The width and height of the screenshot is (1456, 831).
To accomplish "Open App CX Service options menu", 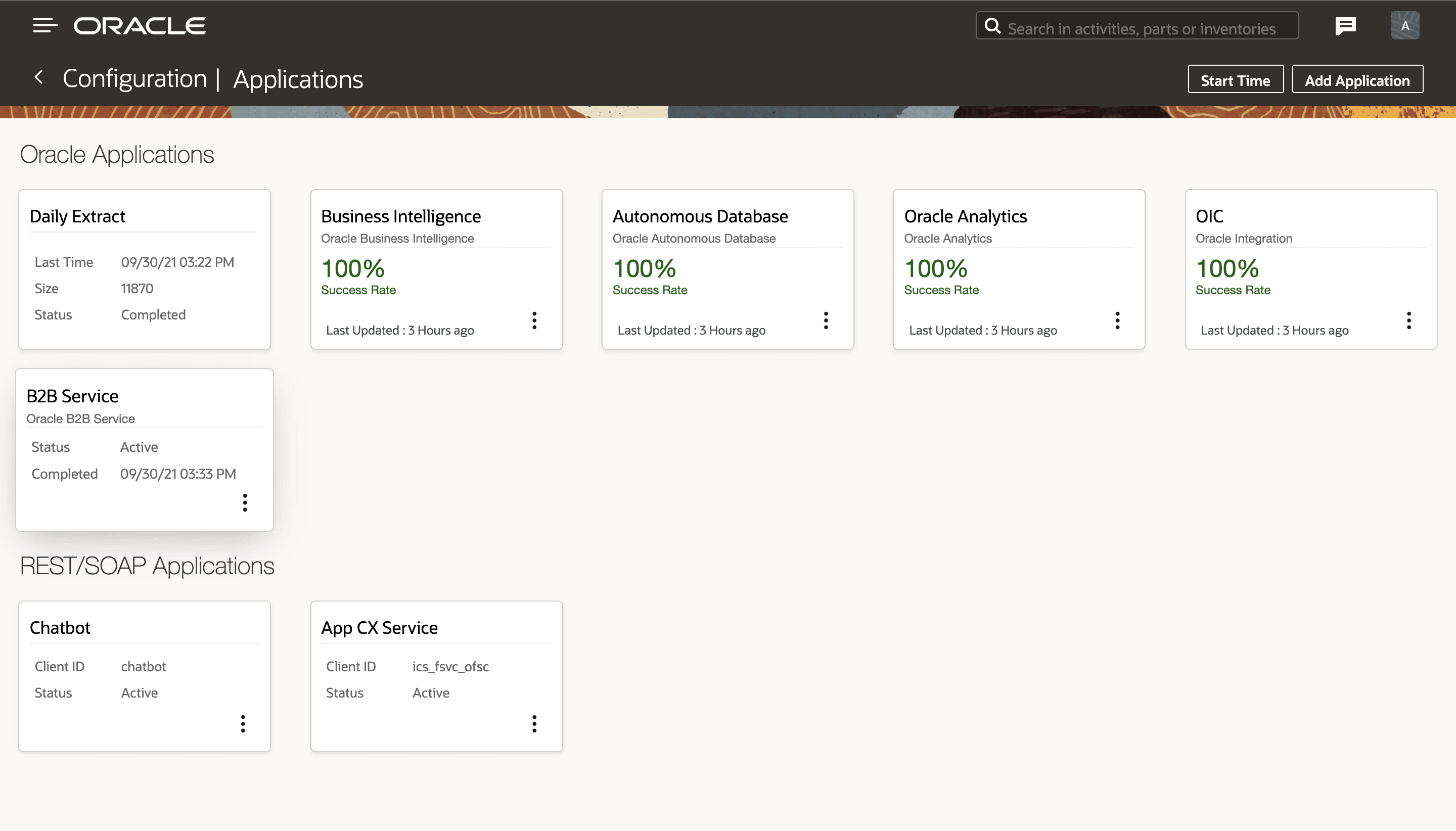I will coord(534,723).
